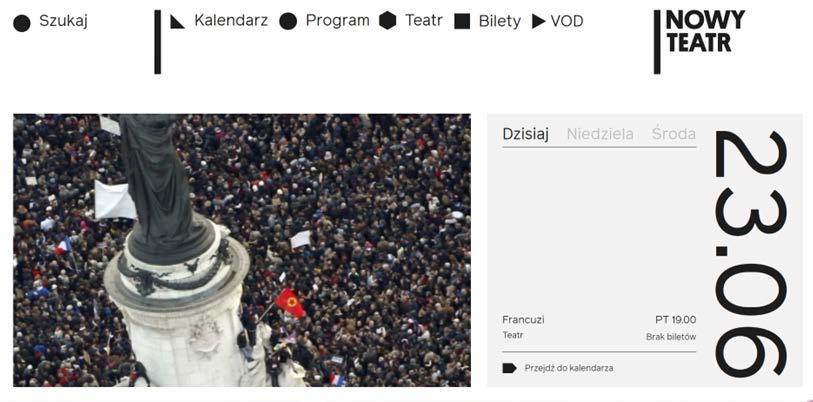
Task: Click the Szukaj search label
Action: pos(63,21)
